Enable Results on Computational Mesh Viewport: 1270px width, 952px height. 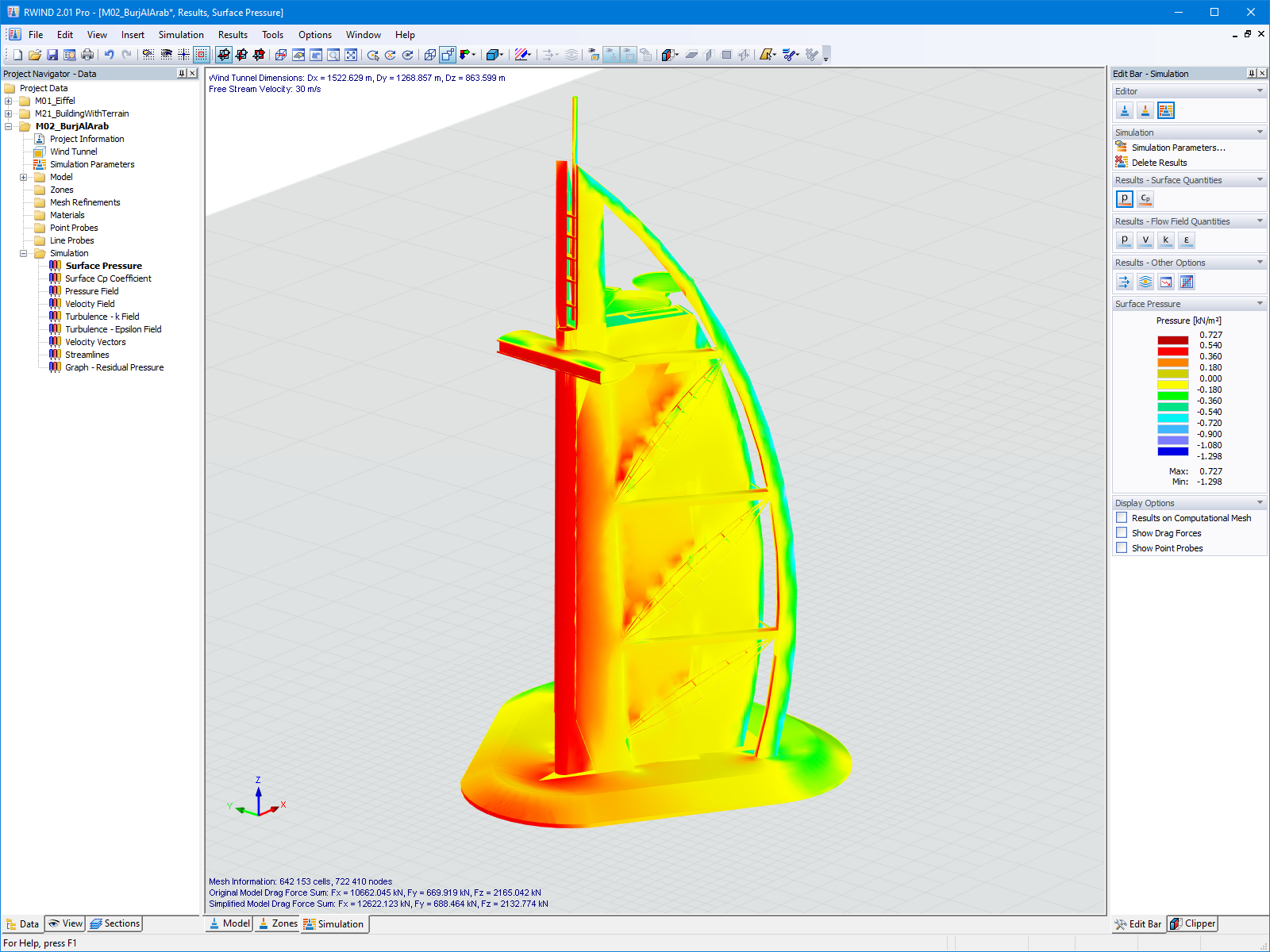click(x=1122, y=517)
